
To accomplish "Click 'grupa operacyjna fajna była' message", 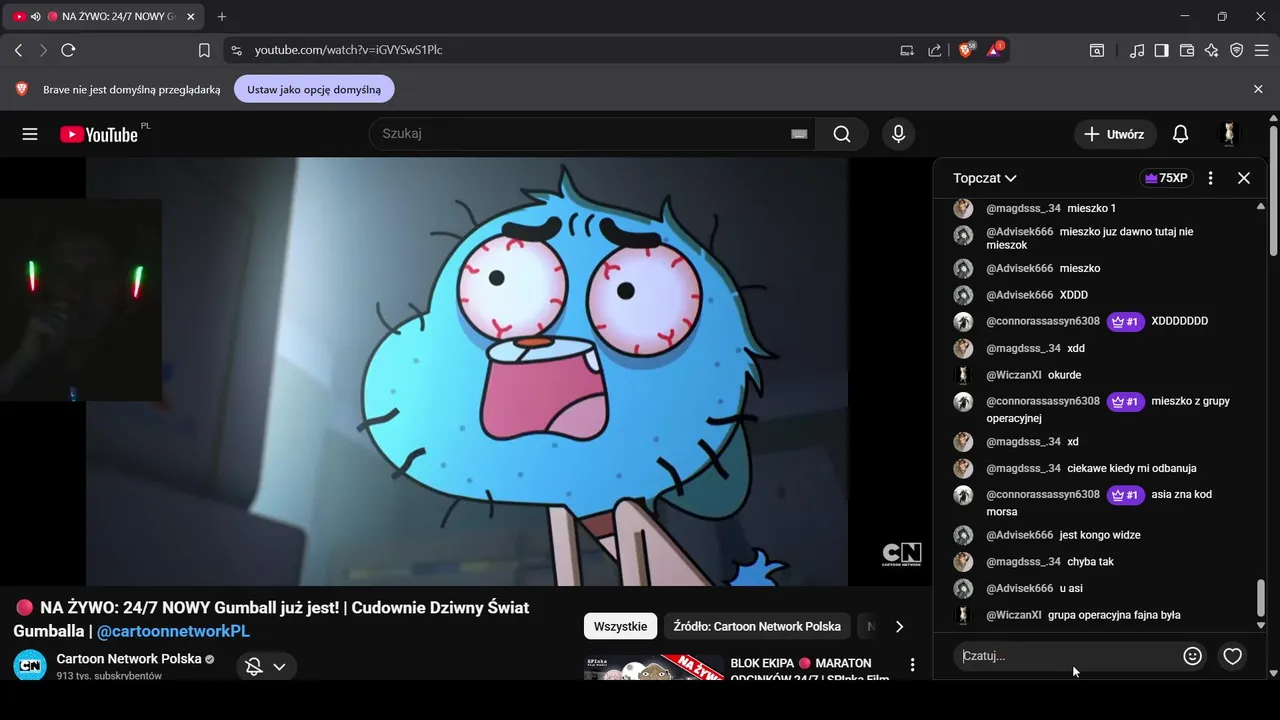I will tap(1114, 615).
